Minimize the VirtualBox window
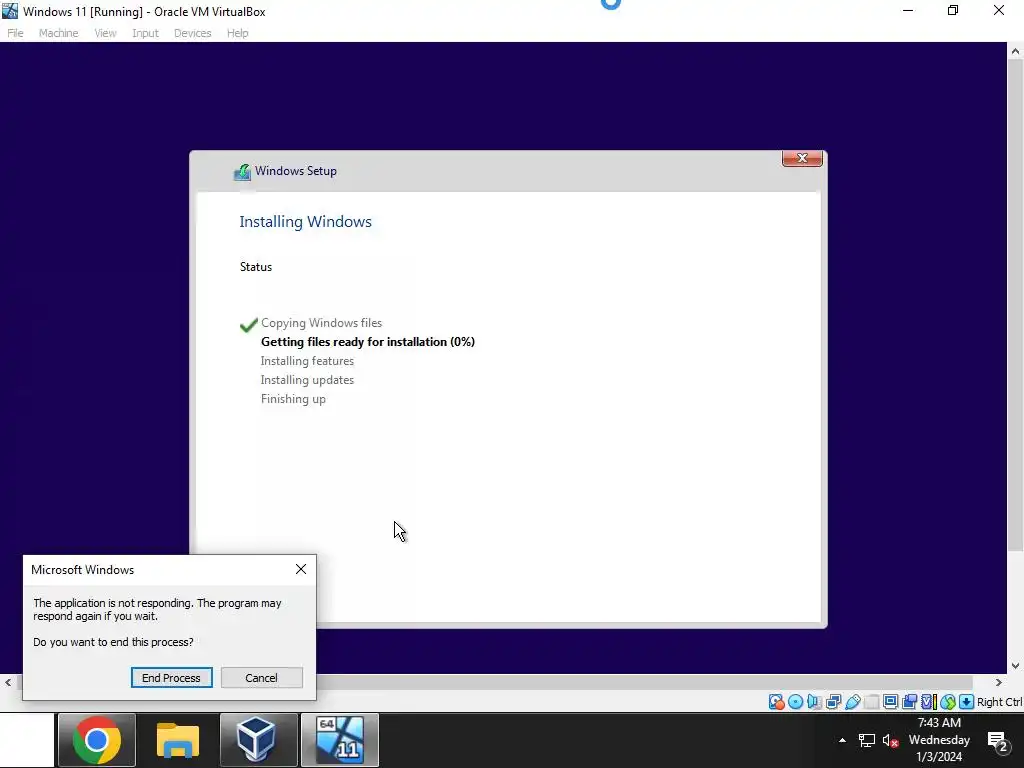Image resolution: width=1024 pixels, height=768 pixels. tap(908, 10)
